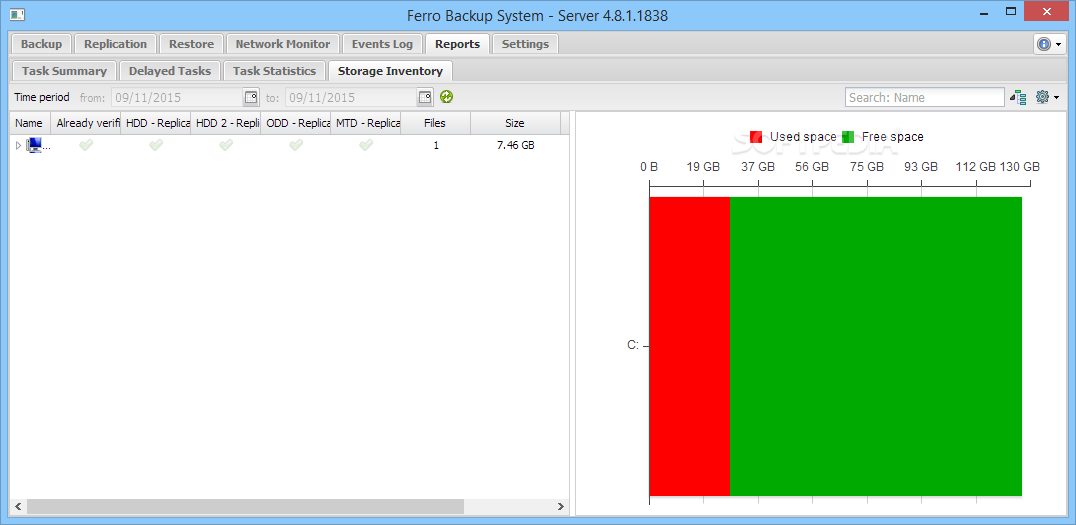
Task: Switch to Delayed Tasks sub-tab
Action: tap(169, 71)
